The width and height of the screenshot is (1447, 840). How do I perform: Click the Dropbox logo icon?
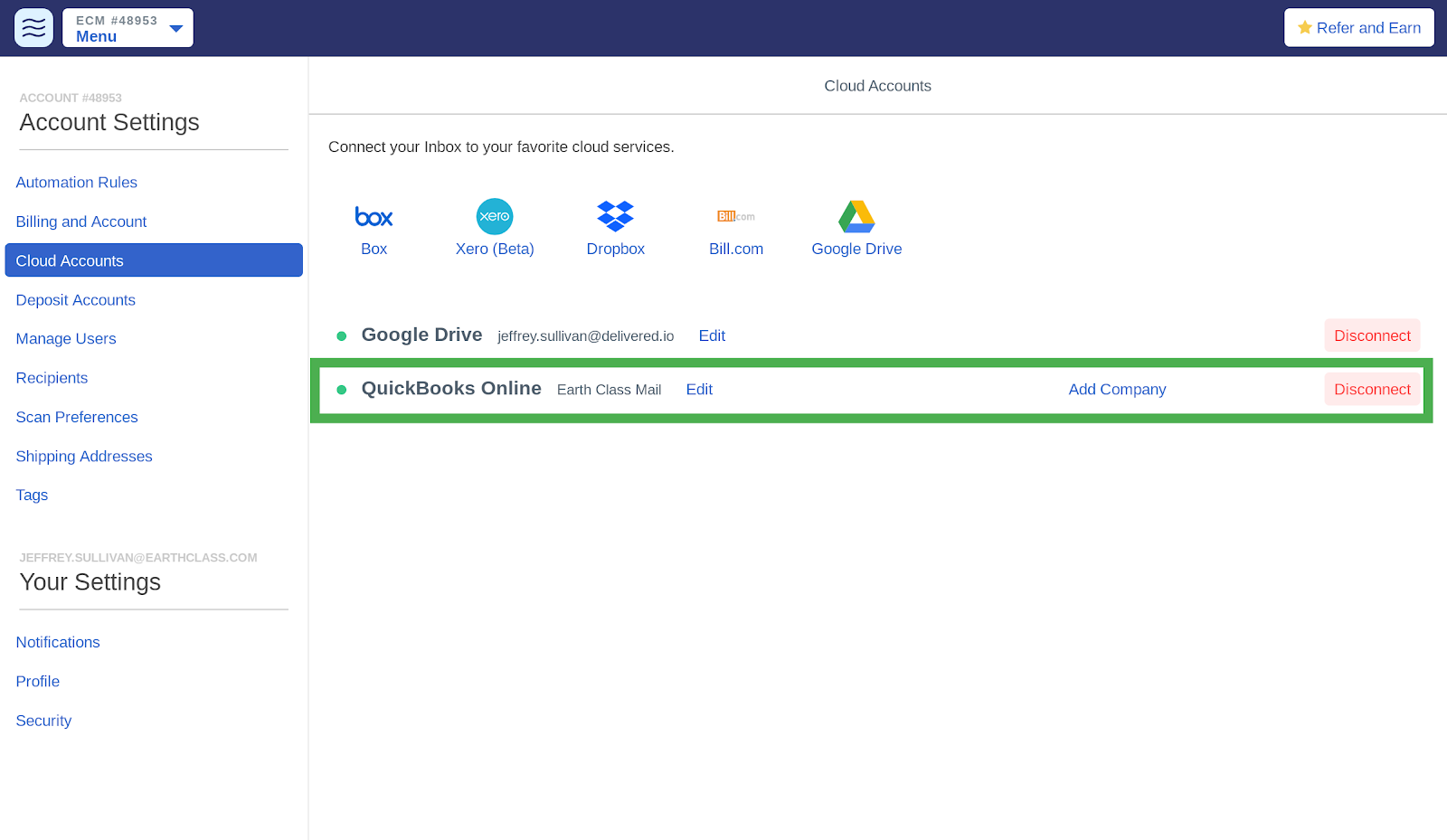pos(616,216)
